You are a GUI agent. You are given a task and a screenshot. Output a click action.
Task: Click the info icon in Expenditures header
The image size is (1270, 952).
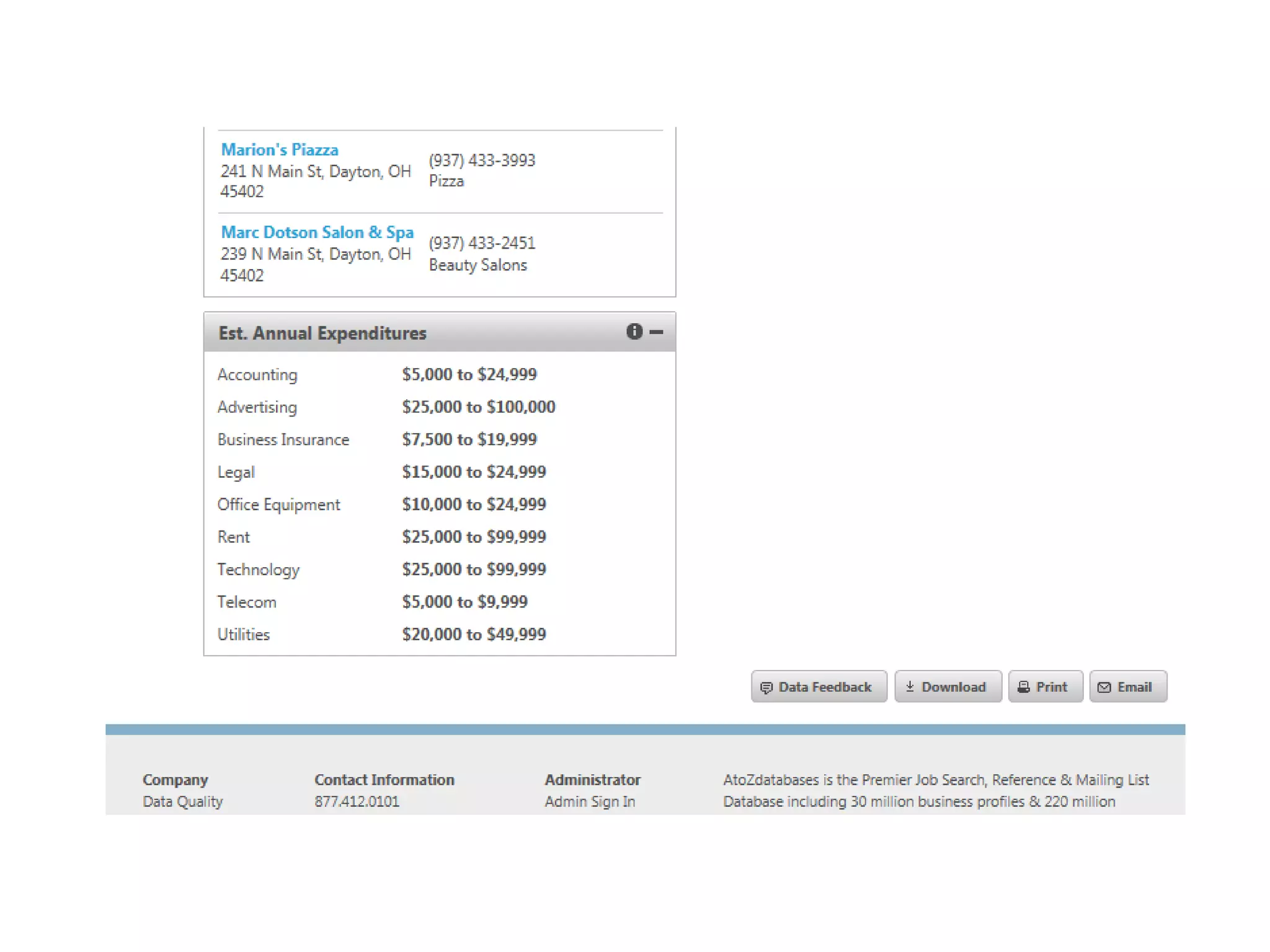pyautogui.click(x=634, y=332)
